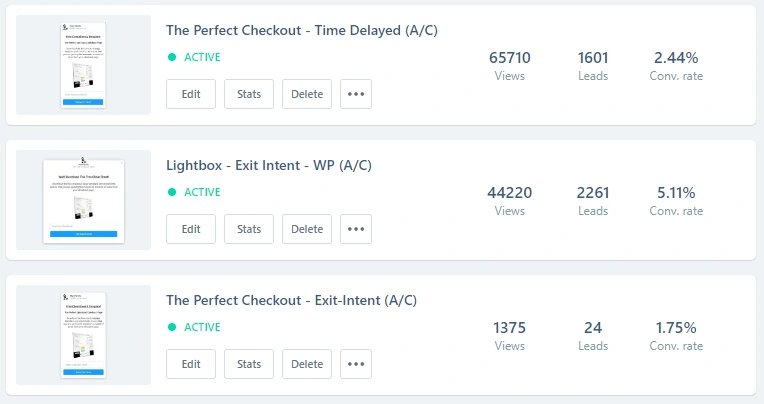Toggle ACTIVE status of Lightbox Exit Intent campaign
764x404 pixels.
point(194,192)
